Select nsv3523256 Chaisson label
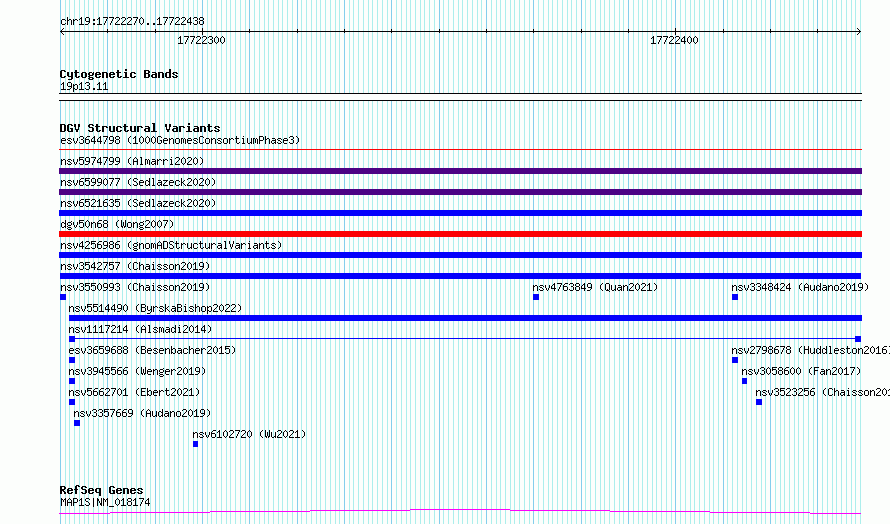Viewport: 890px width, 524px height. click(x=822, y=392)
